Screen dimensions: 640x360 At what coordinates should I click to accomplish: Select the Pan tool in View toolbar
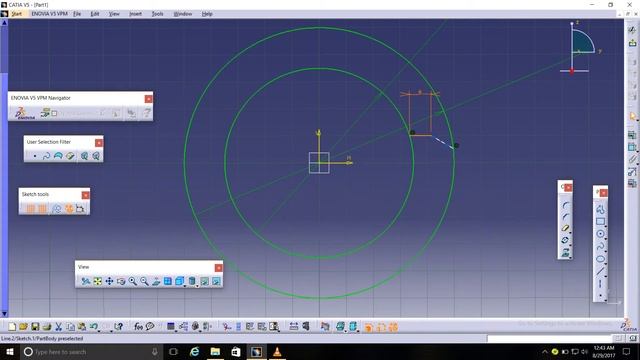109,281
